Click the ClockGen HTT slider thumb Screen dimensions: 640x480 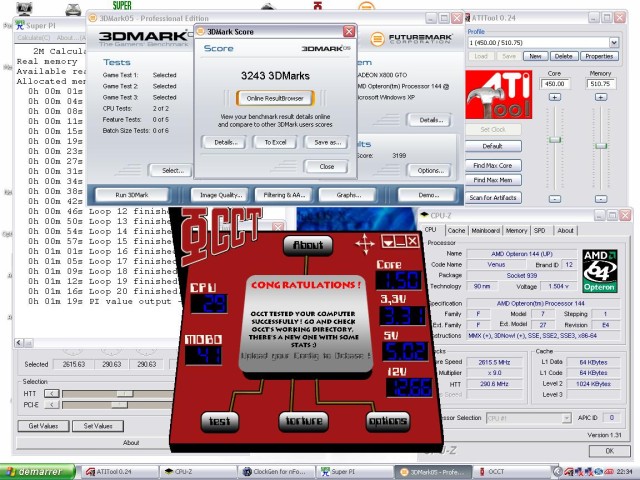[124, 394]
